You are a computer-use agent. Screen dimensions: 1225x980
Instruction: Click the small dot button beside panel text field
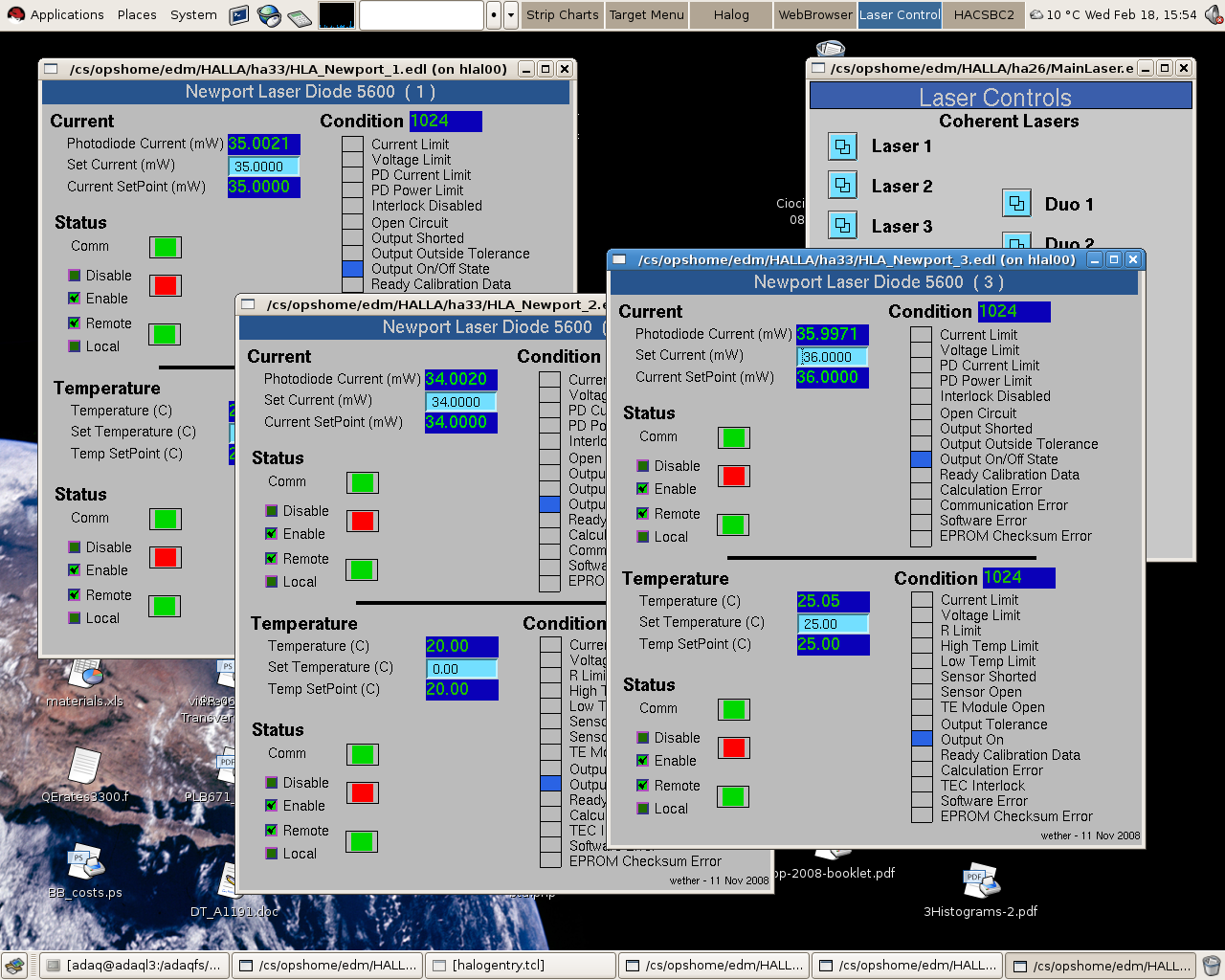494,14
